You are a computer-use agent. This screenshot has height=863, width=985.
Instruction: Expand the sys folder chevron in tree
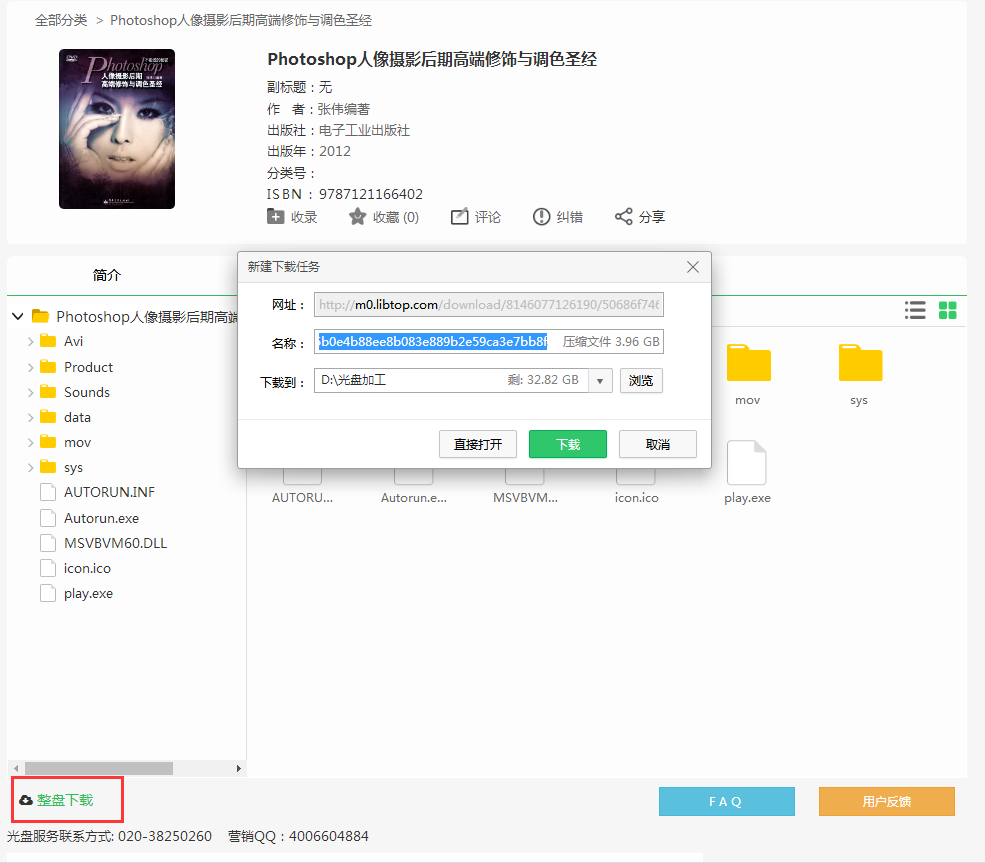(30, 468)
